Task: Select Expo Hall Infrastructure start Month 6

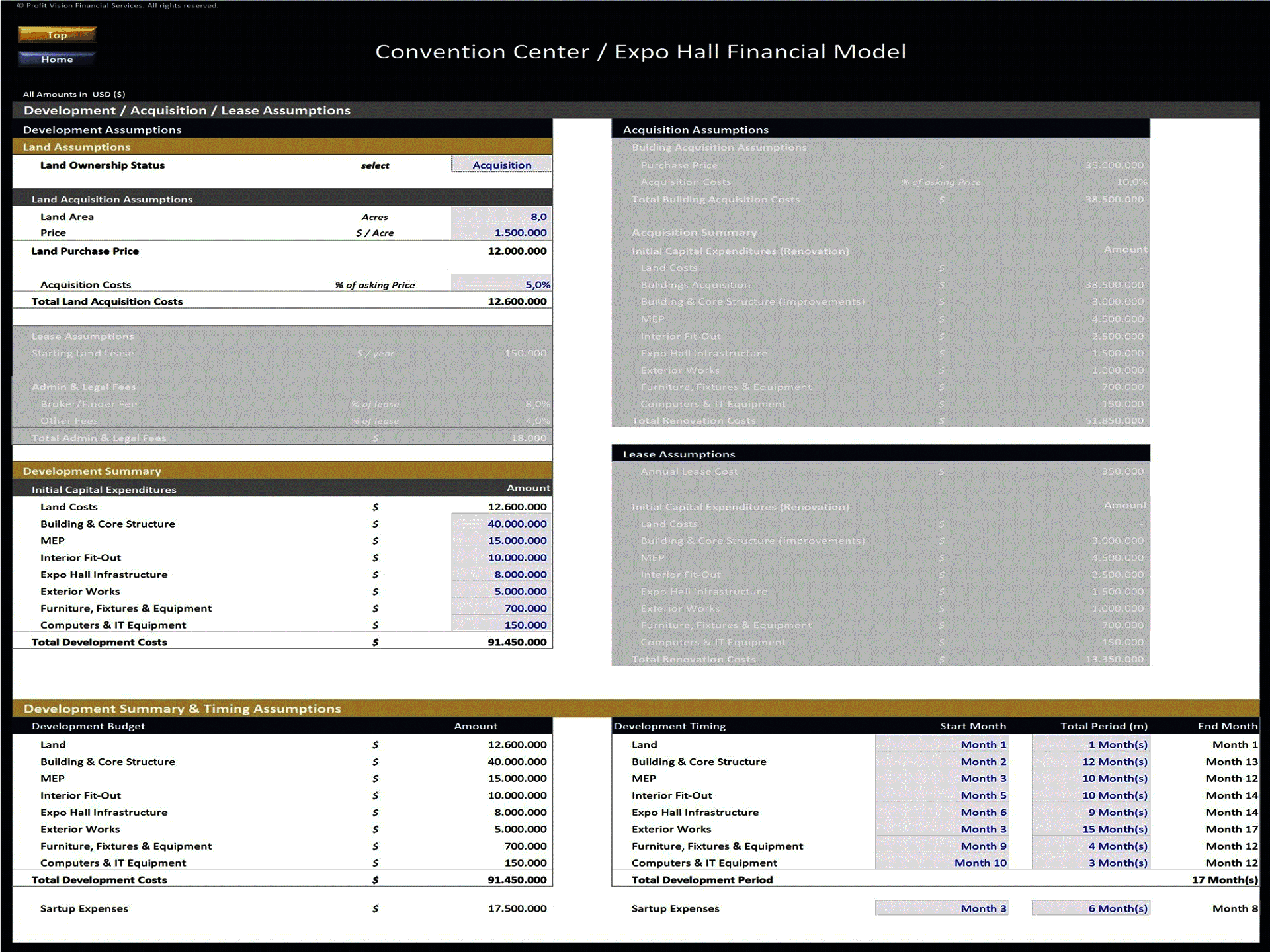Action: point(942,813)
